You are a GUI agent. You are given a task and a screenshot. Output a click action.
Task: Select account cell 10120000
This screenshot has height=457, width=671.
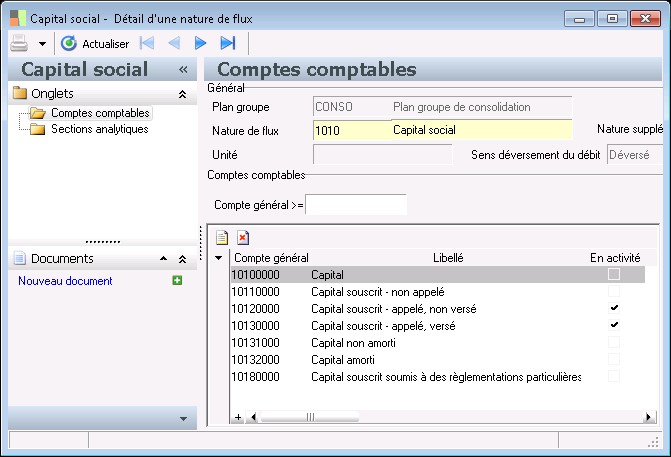coord(255,309)
